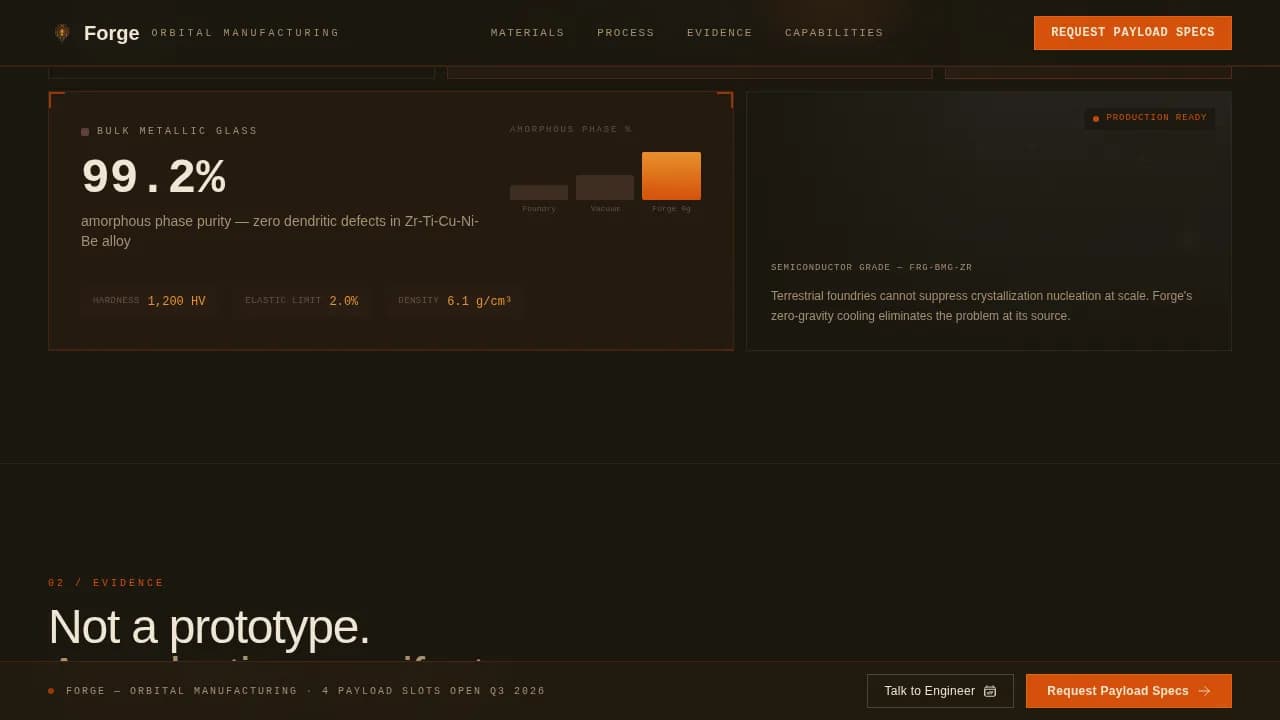The image size is (1280, 720).
Task: Click the Forge flame logo icon
Action: 62,33
